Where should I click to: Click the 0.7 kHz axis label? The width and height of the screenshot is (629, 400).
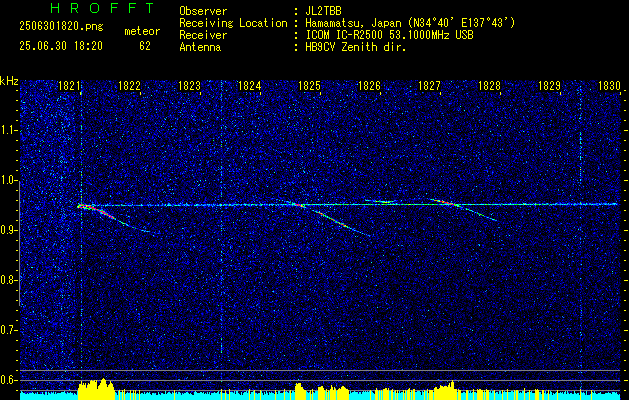point(8,331)
